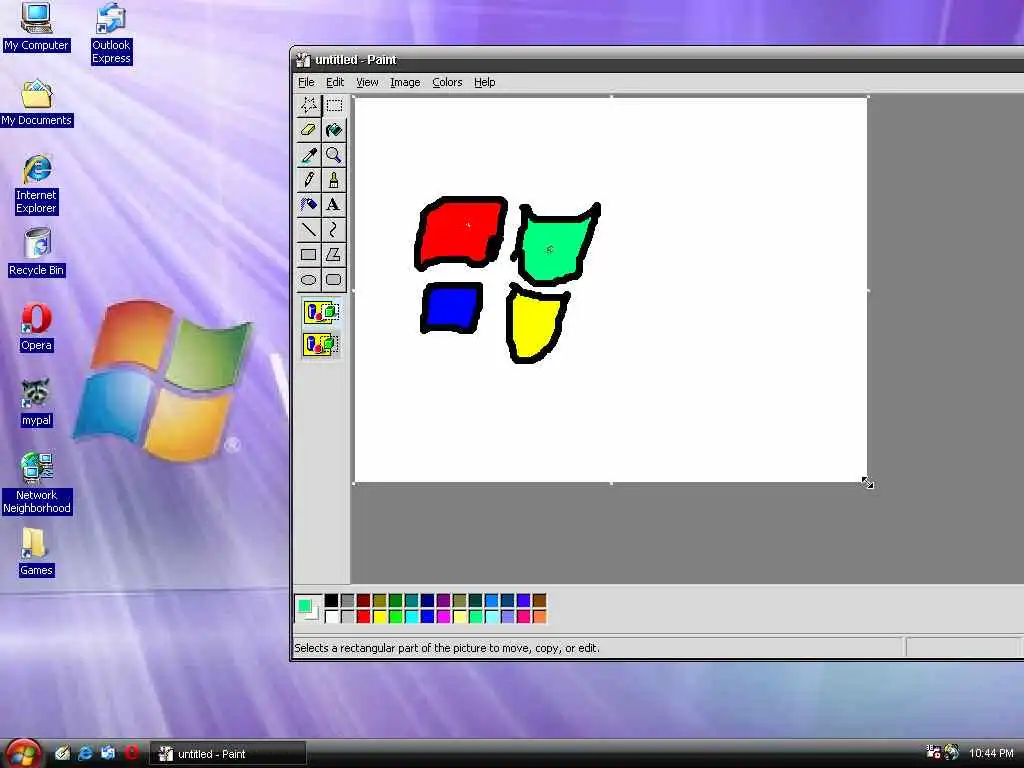Activate the Magnifier tool
Viewport: 1024px width, 768px height.
[x=334, y=155]
